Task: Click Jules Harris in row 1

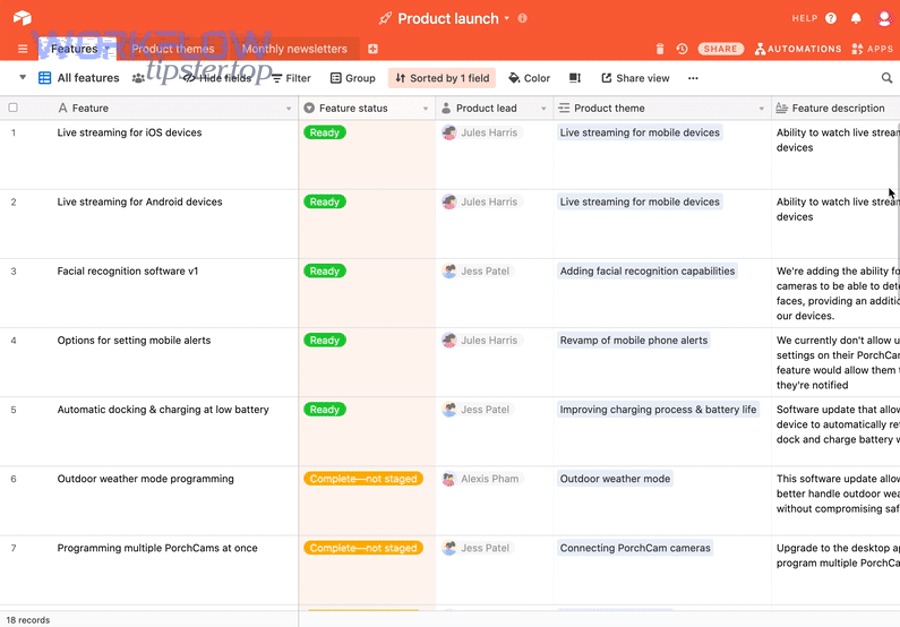Action: 482,133
